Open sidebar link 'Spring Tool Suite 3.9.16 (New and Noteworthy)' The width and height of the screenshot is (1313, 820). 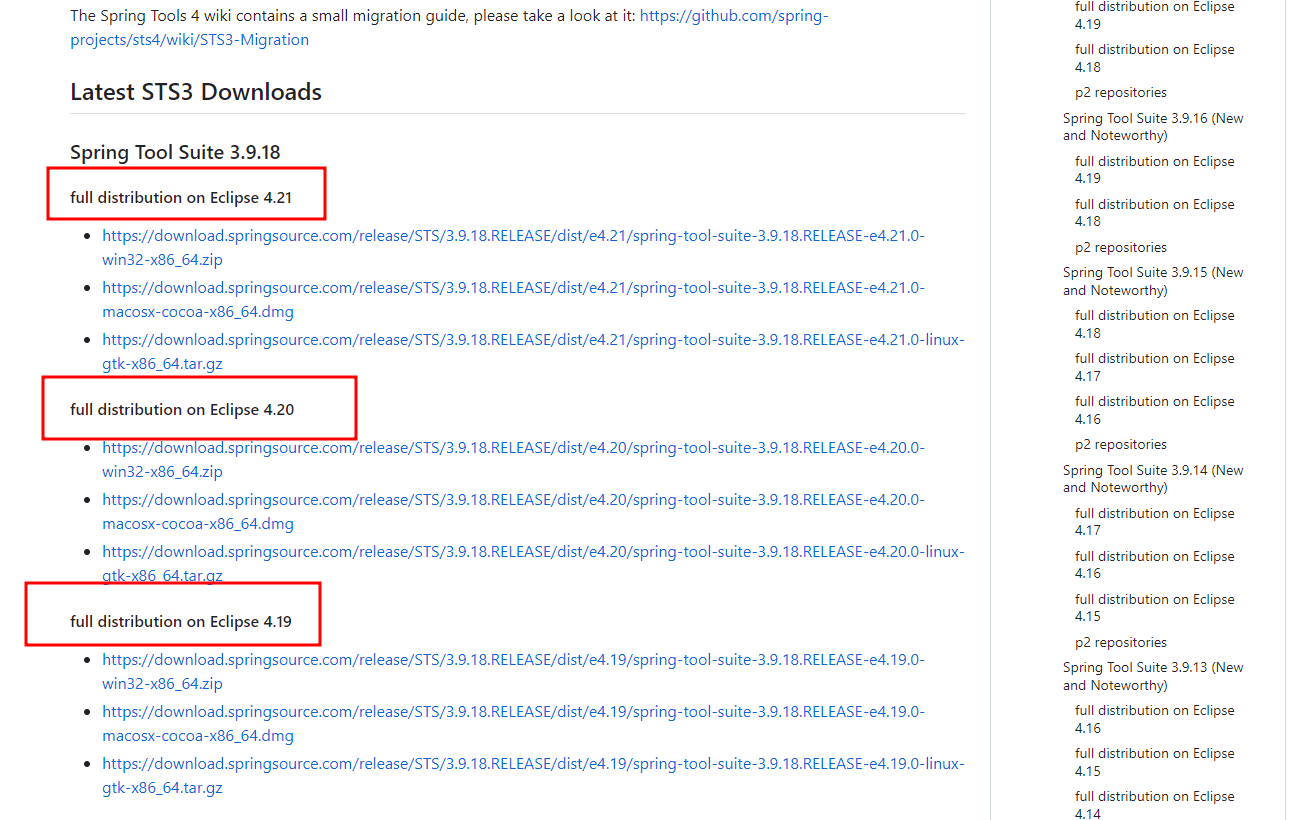(x=1153, y=127)
